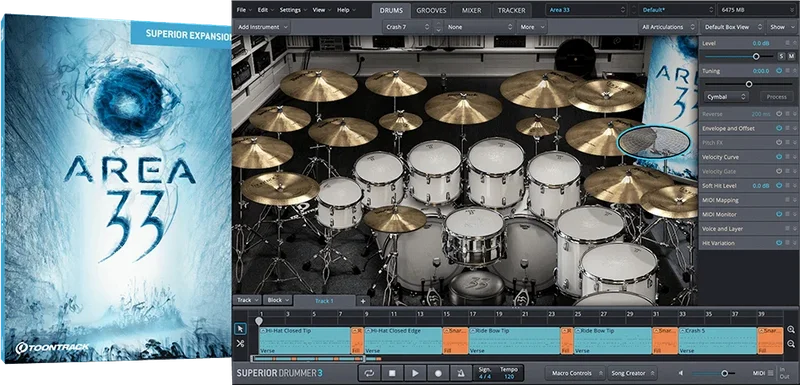Mute the instrument with the M button
This screenshot has height=385, width=800.
(791, 56)
